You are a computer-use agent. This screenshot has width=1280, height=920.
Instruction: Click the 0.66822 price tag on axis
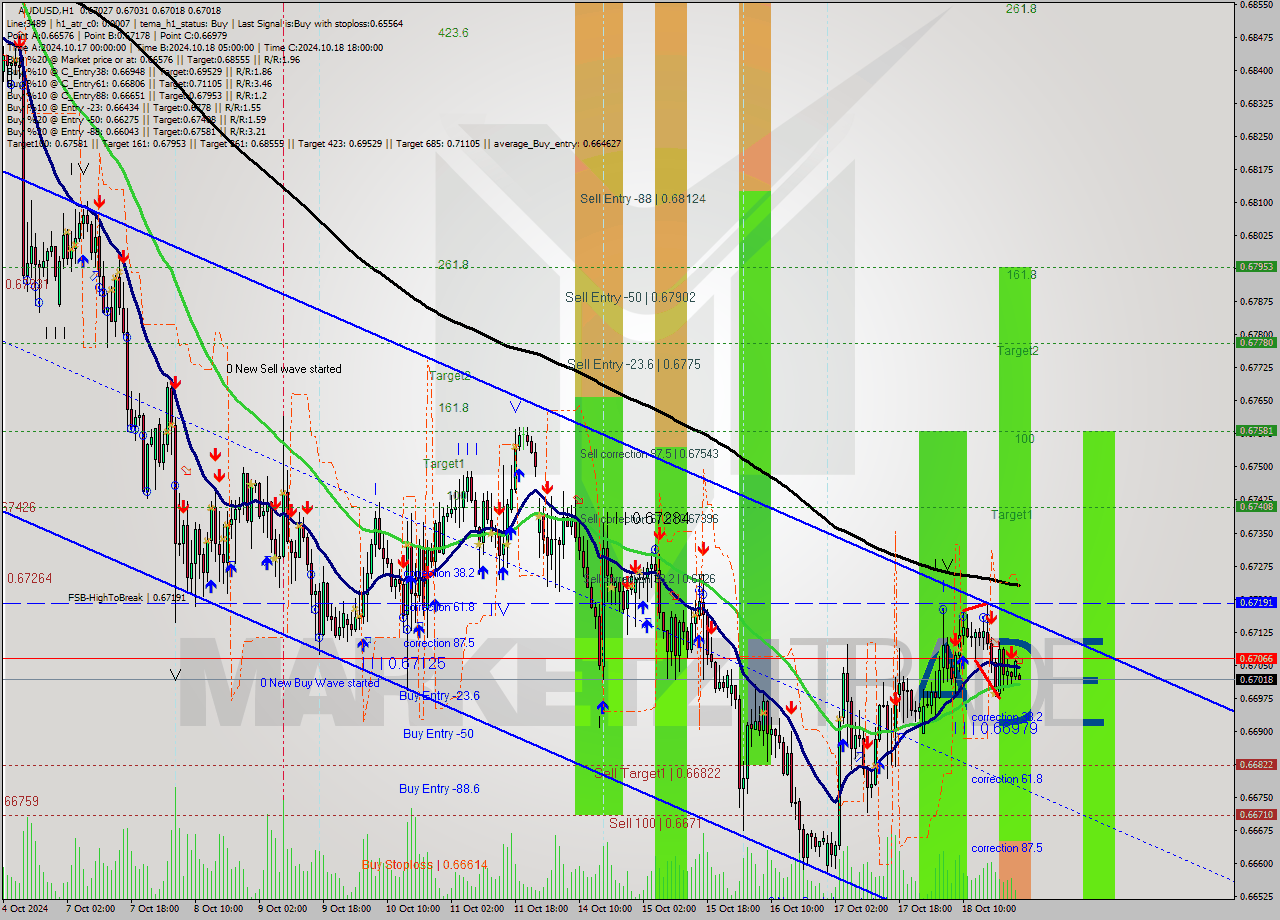(x=1256, y=765)
